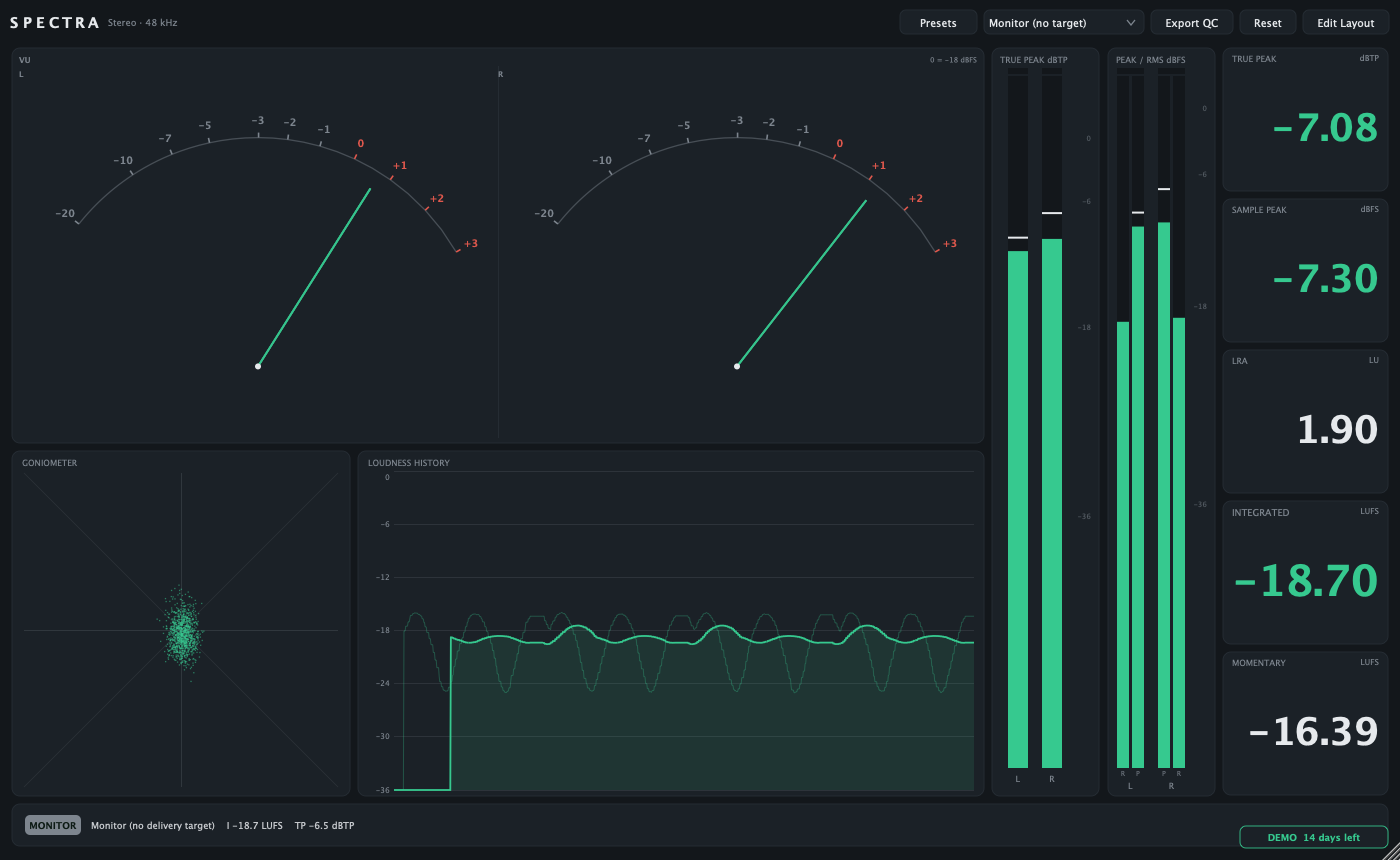Open Edit Layout mode
The width and height of the screenshot is (1400, 860).
[x=1345, y=23]
